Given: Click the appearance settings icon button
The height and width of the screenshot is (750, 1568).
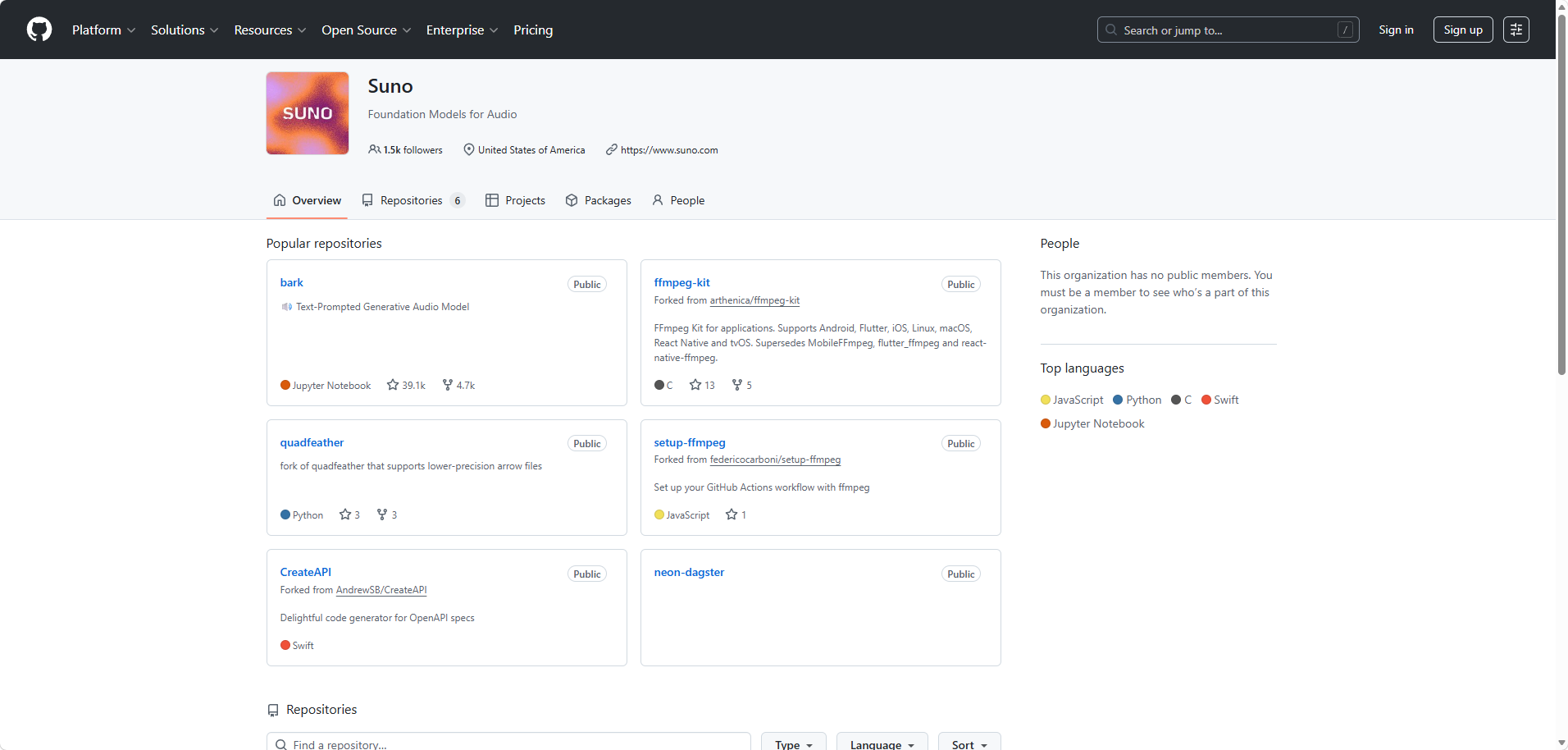Looking at the screenshot, I should click(1516, 30).
